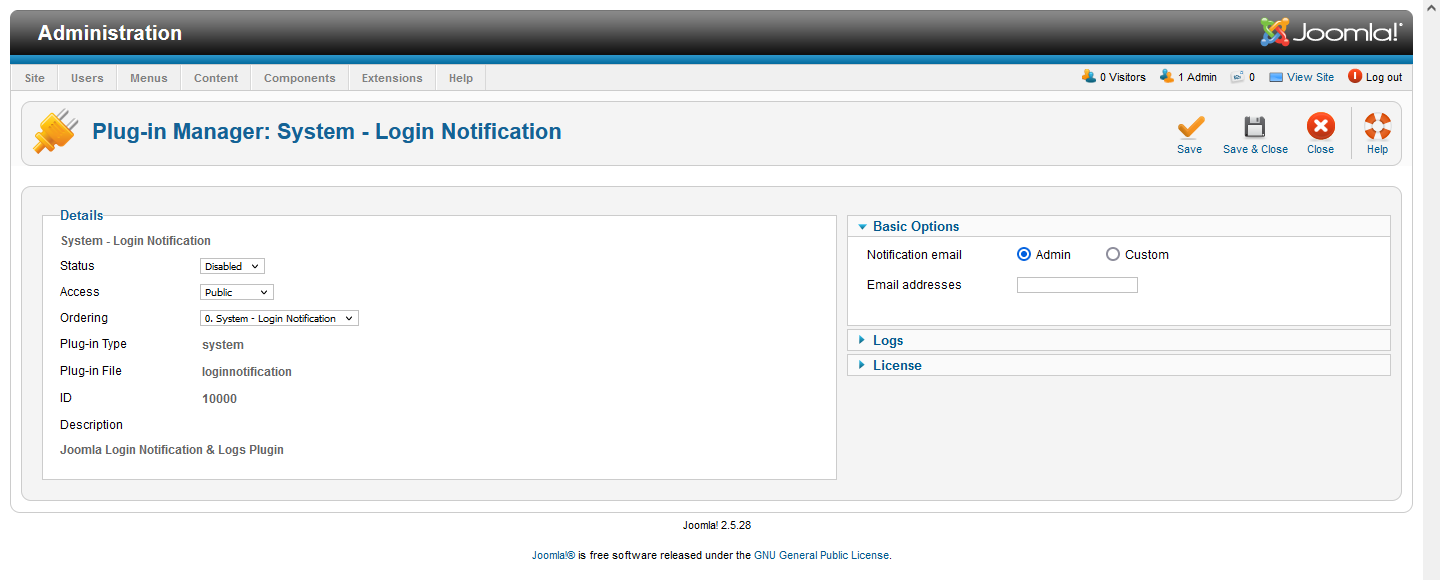
Task: Click the Save & Close floppy icon
Action: (x=1255, y=127)
